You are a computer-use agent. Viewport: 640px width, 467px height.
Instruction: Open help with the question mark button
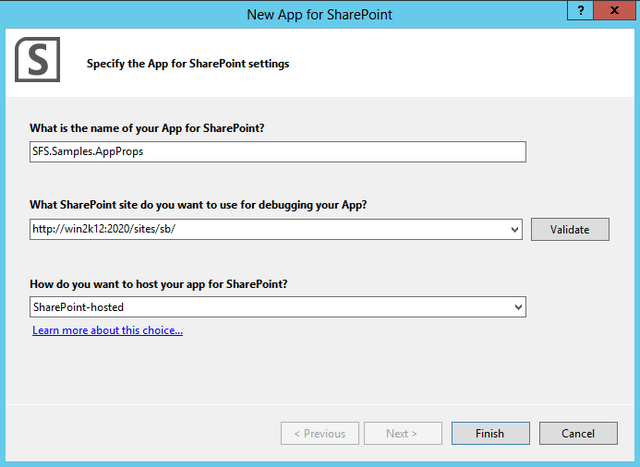580,10
